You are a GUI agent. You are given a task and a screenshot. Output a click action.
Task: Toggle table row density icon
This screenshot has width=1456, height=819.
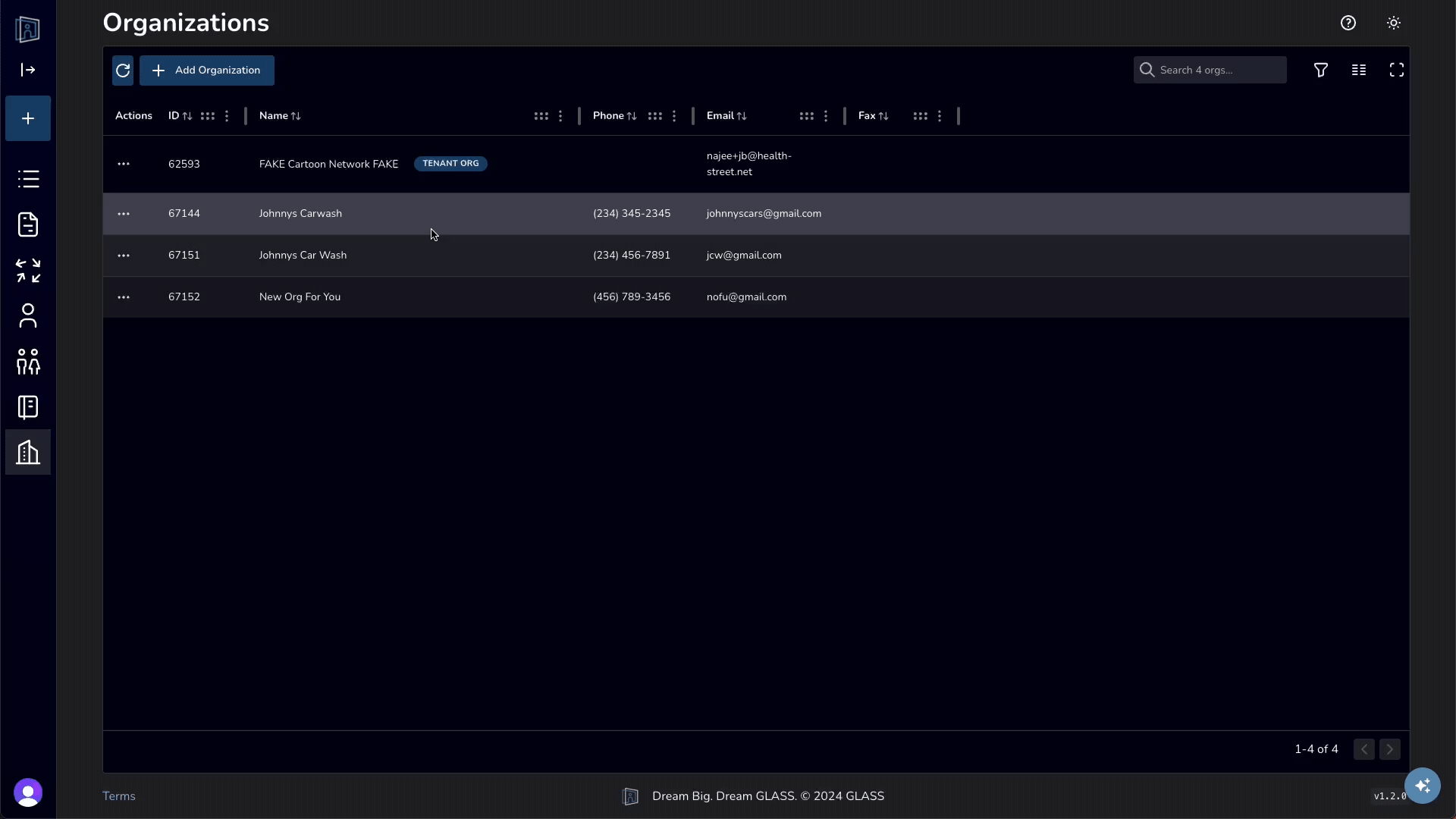point(1358,71)
